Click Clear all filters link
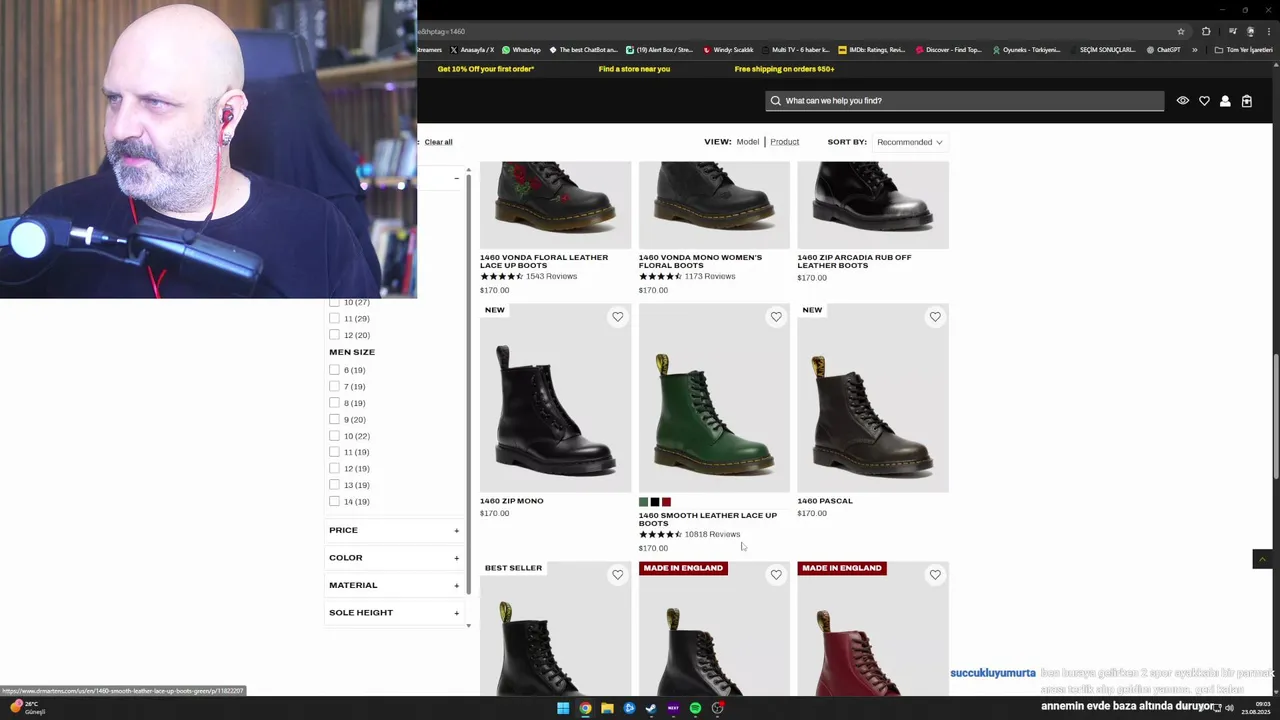 tap(438, 142)
